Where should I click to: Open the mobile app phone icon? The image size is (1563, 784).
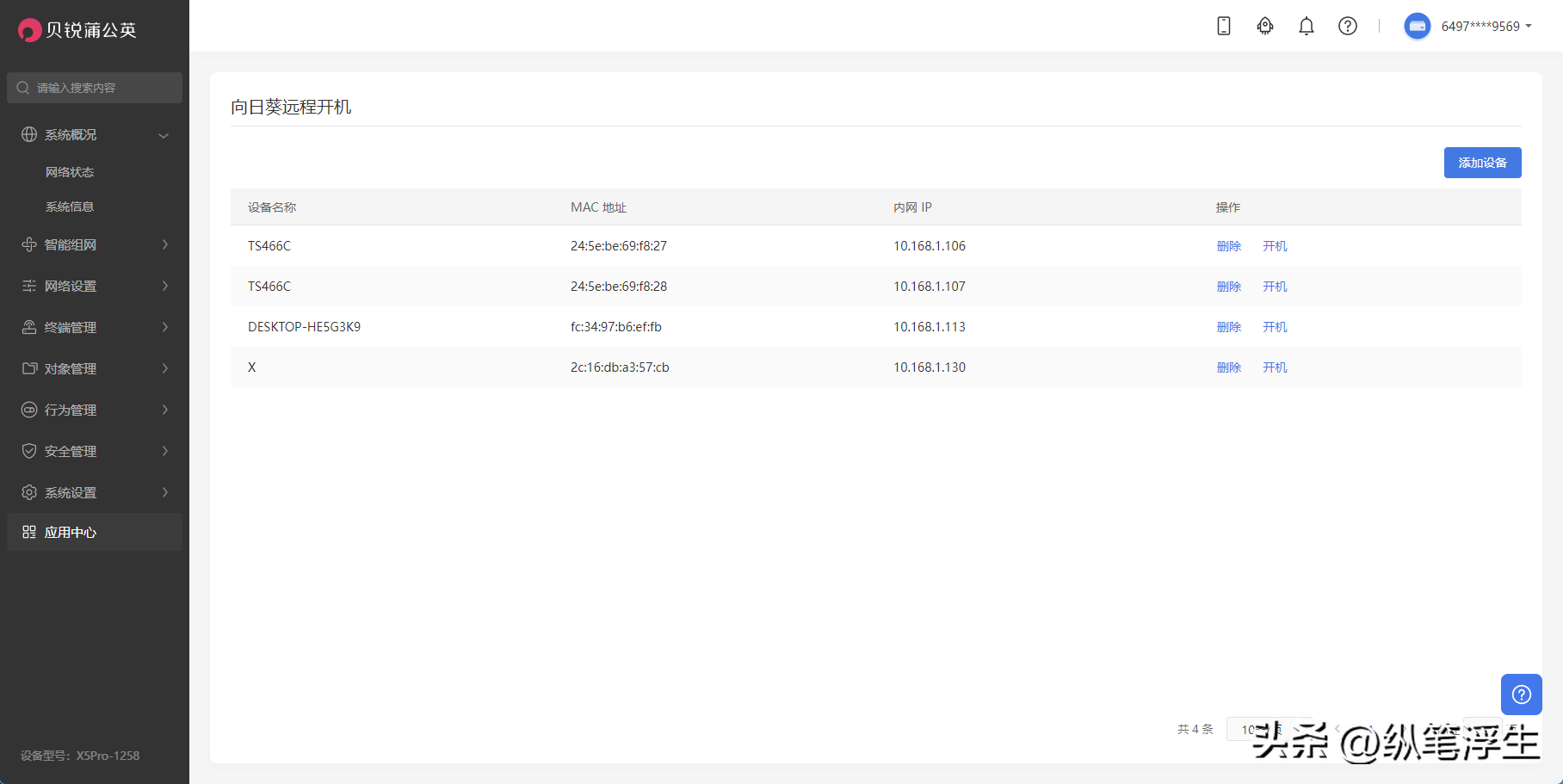click(x=1223, y=26)
